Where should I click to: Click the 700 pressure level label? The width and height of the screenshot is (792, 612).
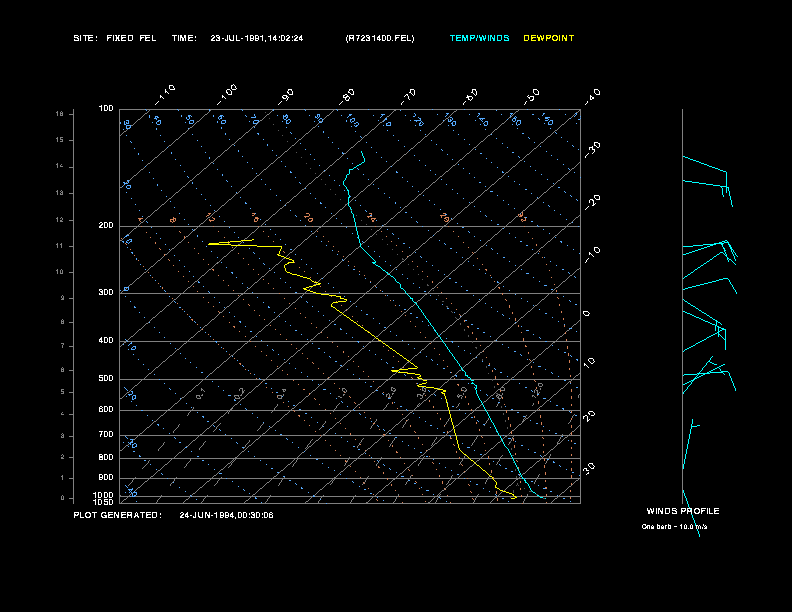point(106,434)
